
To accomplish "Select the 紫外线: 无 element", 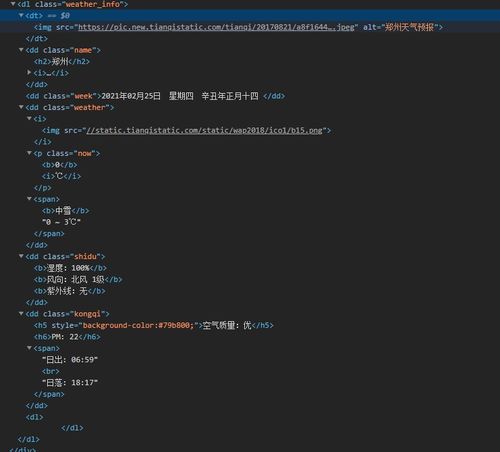I will [x=70, y=291].
